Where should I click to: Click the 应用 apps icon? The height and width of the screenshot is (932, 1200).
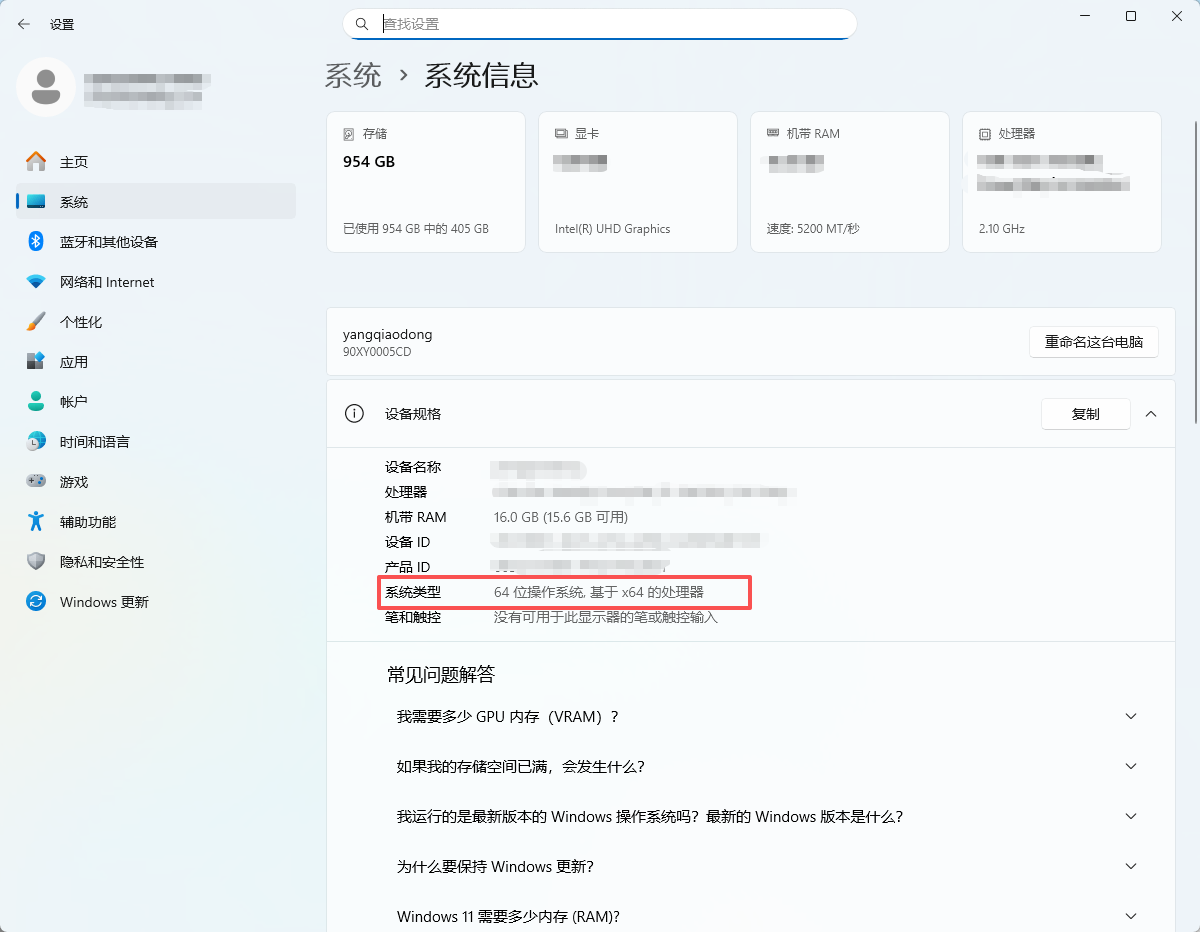[34, 361]
